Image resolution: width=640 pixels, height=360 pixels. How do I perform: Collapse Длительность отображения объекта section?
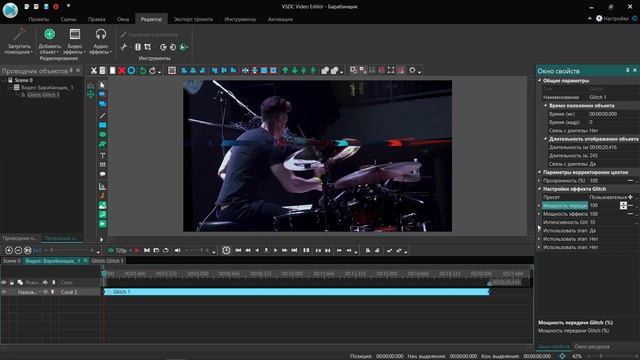coord(545,139)
